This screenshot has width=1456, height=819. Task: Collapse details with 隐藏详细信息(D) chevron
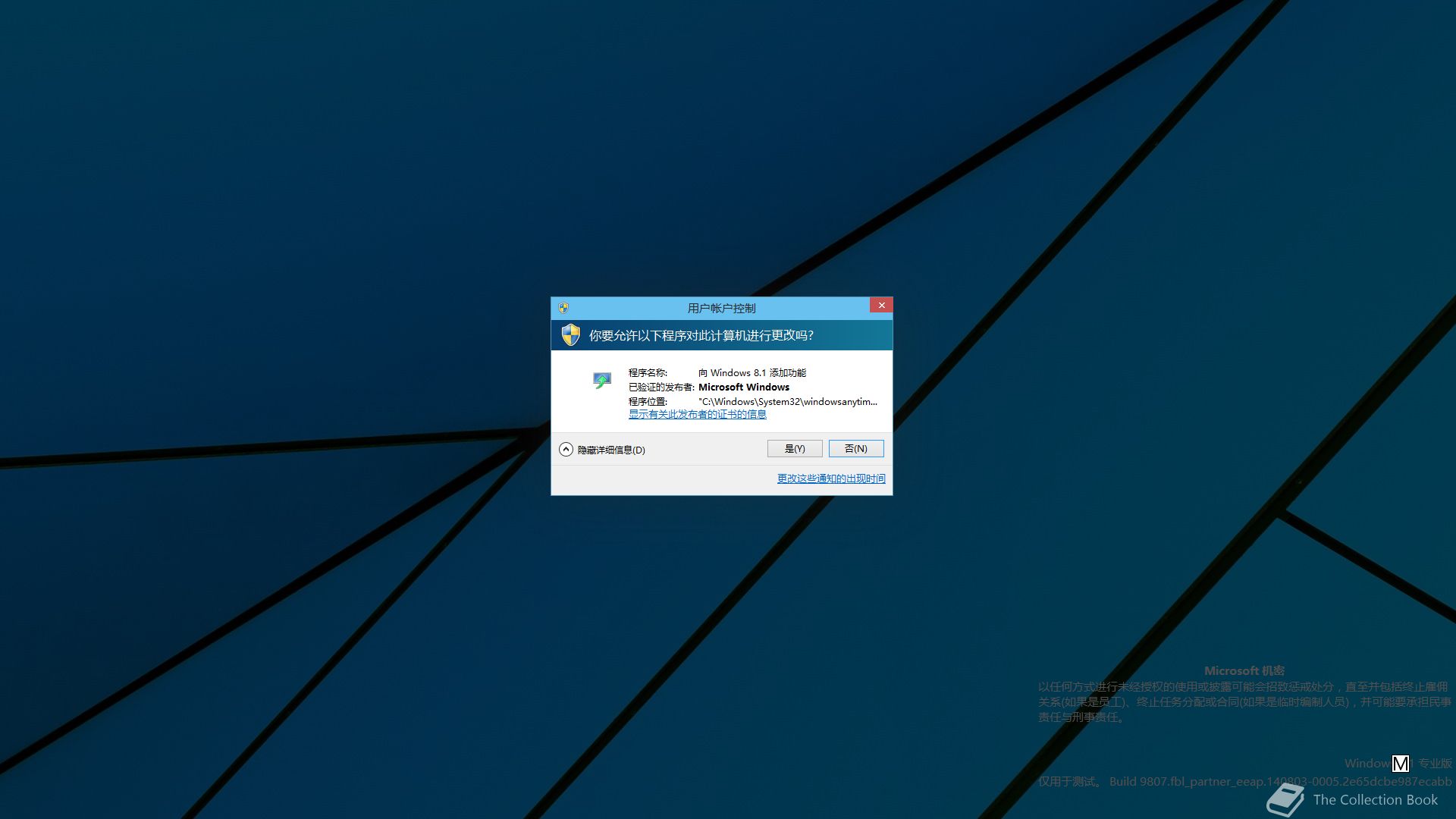click(x=566, y=450)
